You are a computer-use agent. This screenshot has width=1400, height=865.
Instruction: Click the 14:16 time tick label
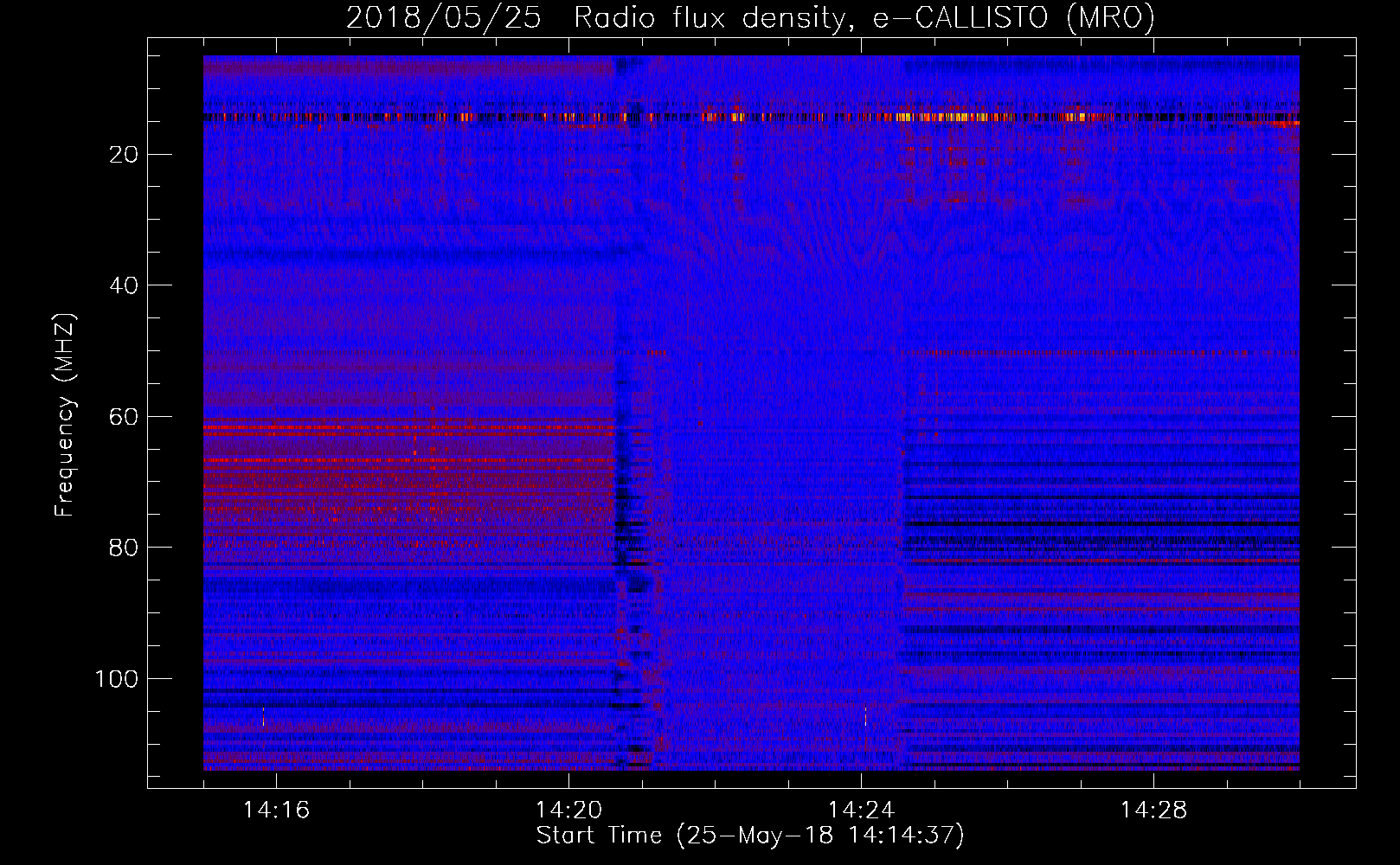tap(276, 811)
